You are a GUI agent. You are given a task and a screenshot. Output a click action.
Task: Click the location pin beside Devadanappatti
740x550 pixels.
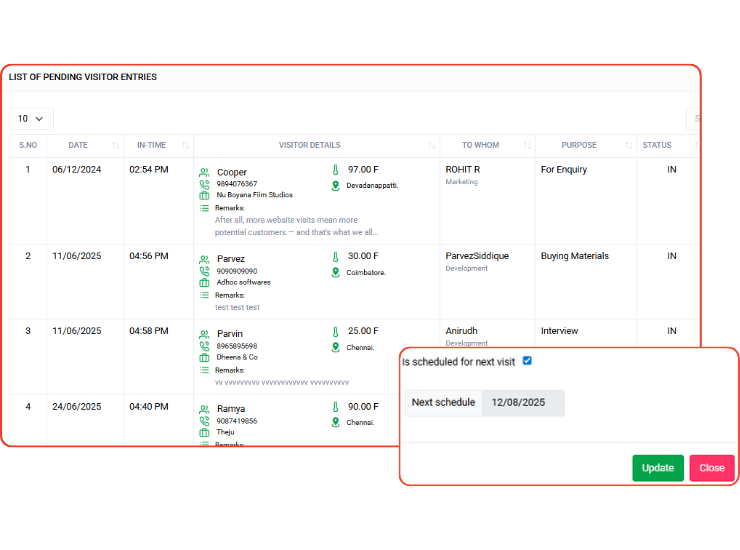[336, 186]
